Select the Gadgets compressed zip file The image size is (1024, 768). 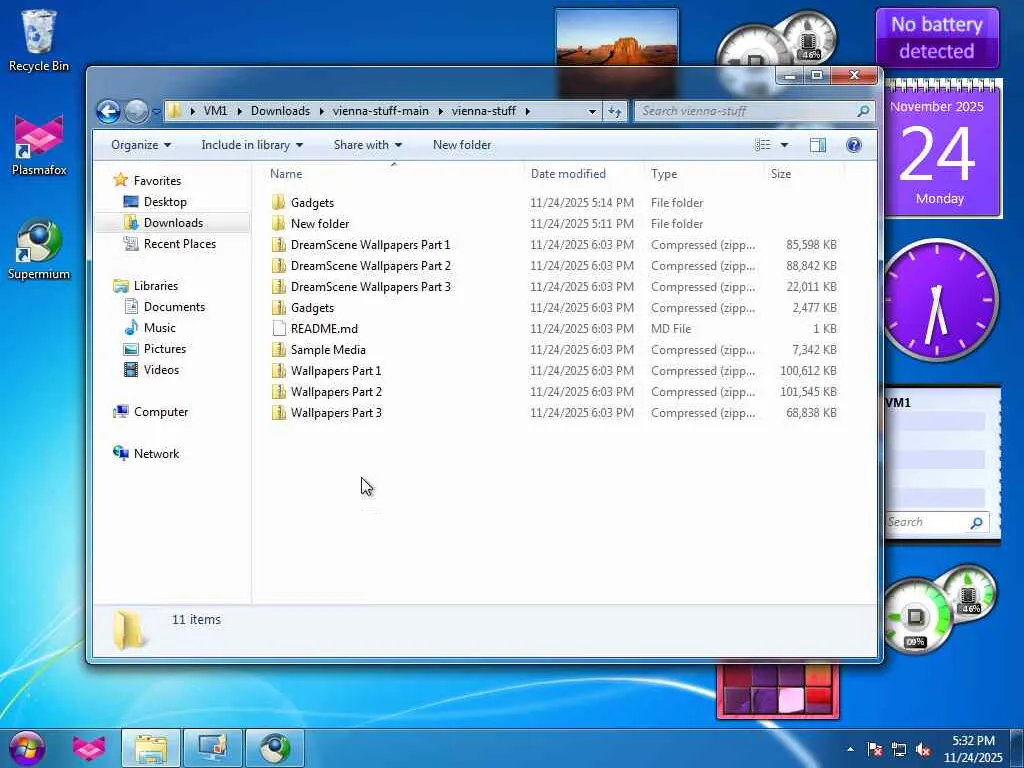[312, 308]
